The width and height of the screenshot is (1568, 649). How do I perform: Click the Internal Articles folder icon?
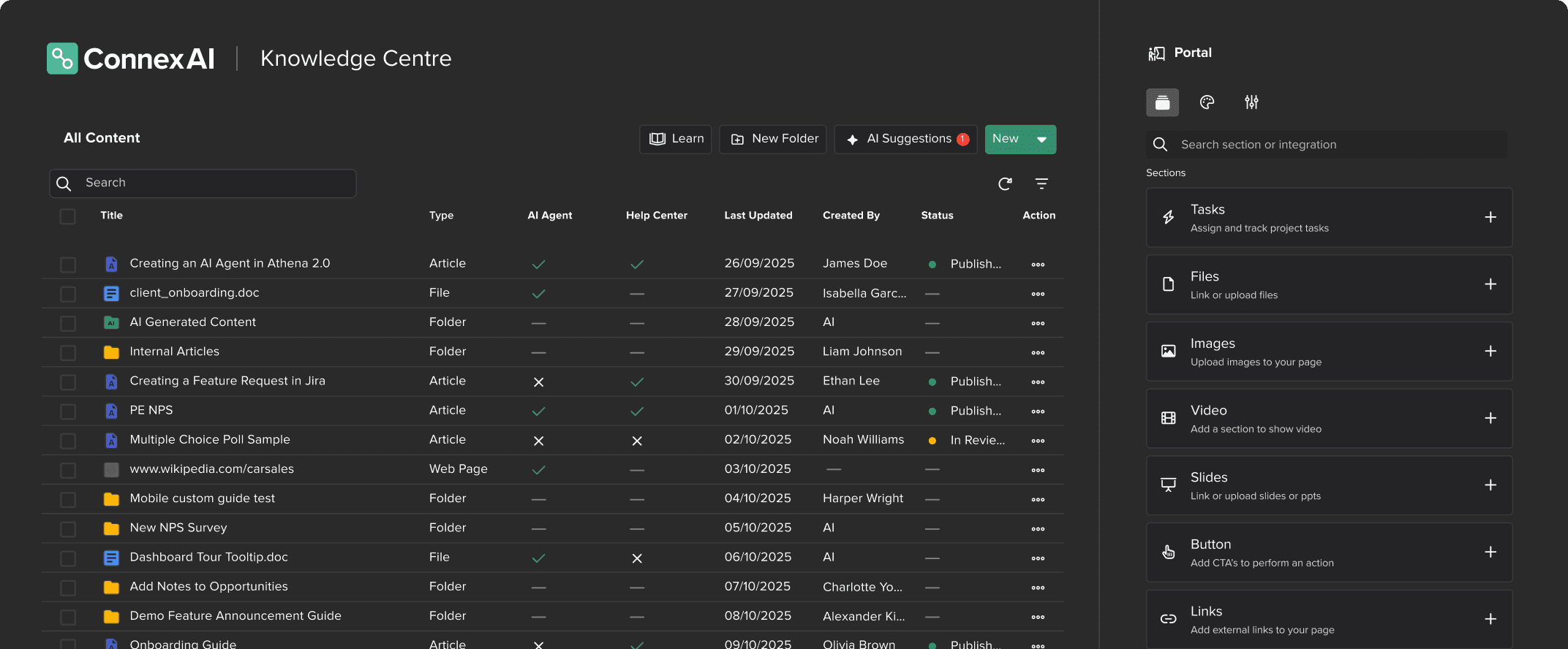point(111,352)
